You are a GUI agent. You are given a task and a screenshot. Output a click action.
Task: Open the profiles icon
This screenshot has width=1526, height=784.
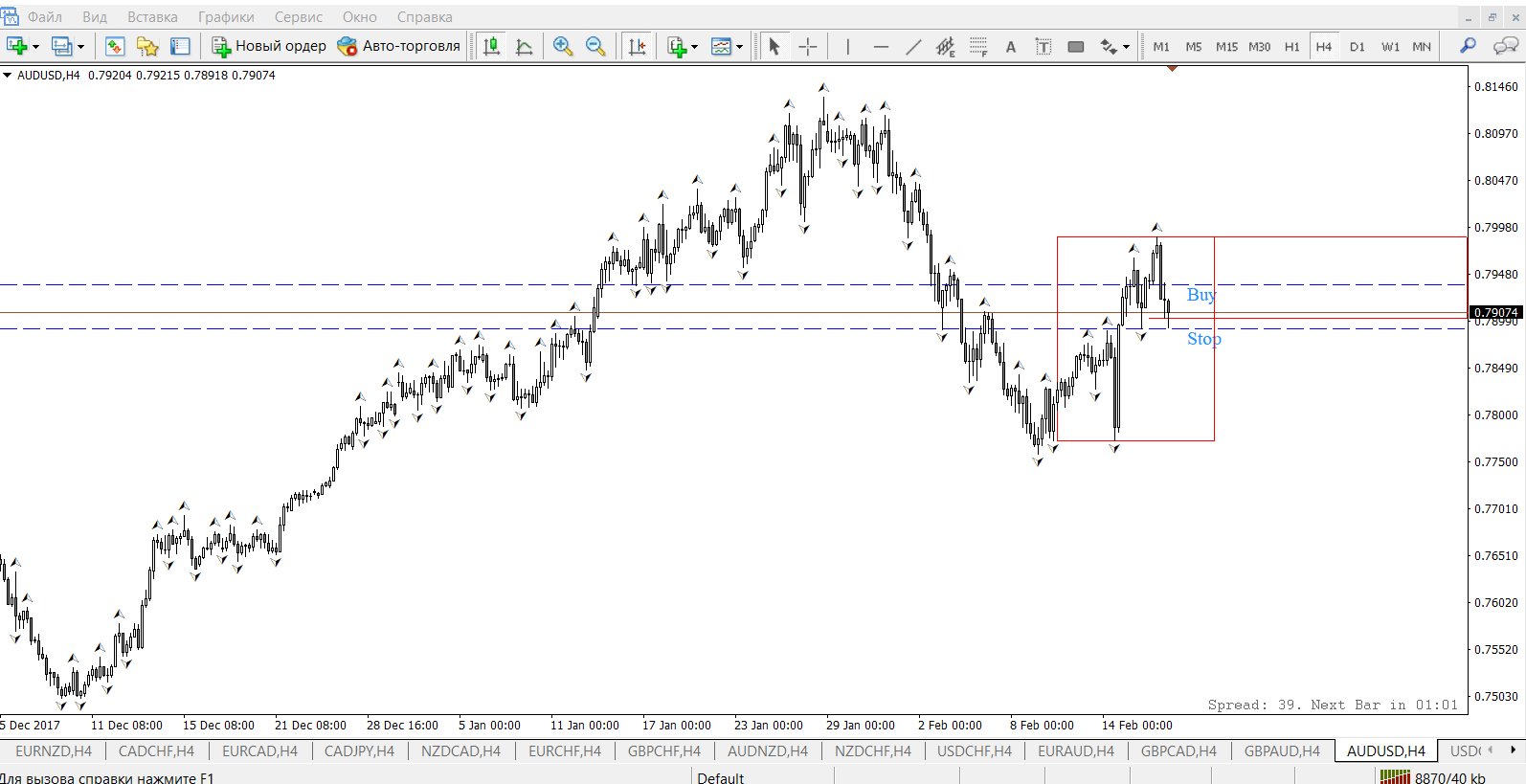[61, 46]
